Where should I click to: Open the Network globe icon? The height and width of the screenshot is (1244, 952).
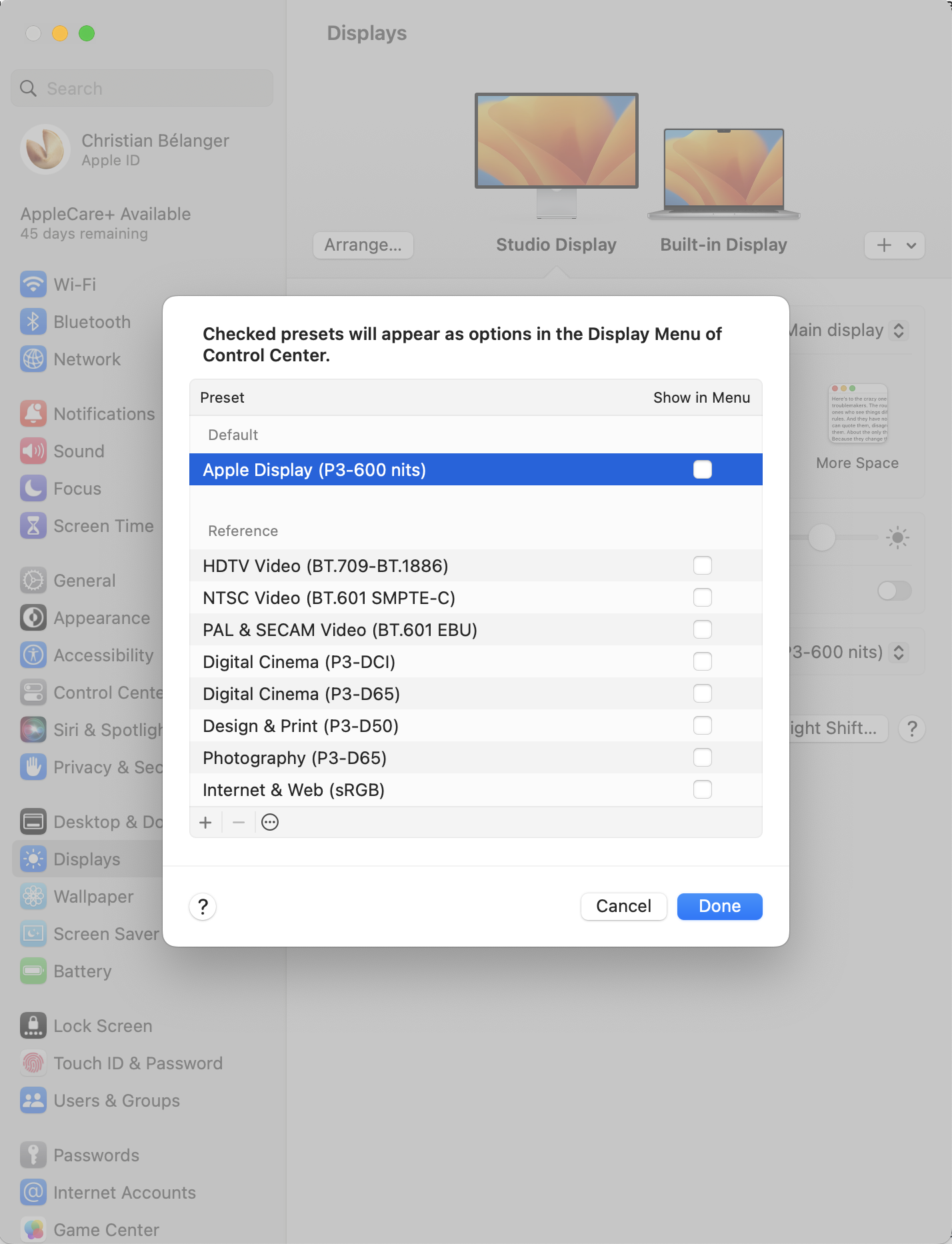33,359
